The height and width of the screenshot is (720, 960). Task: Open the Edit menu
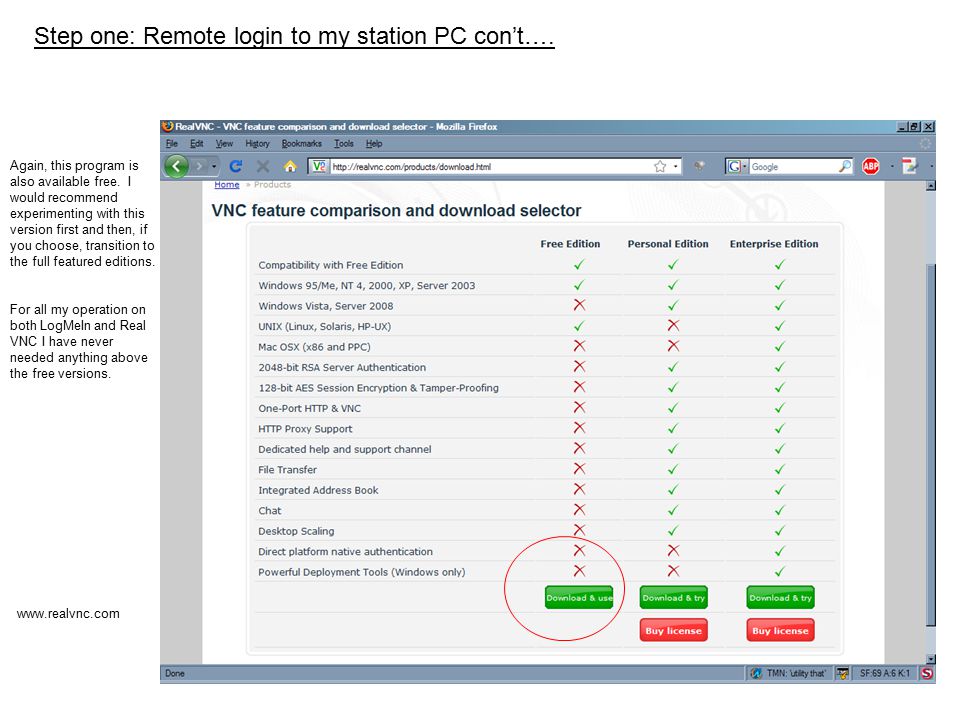[x=197, y=143]
